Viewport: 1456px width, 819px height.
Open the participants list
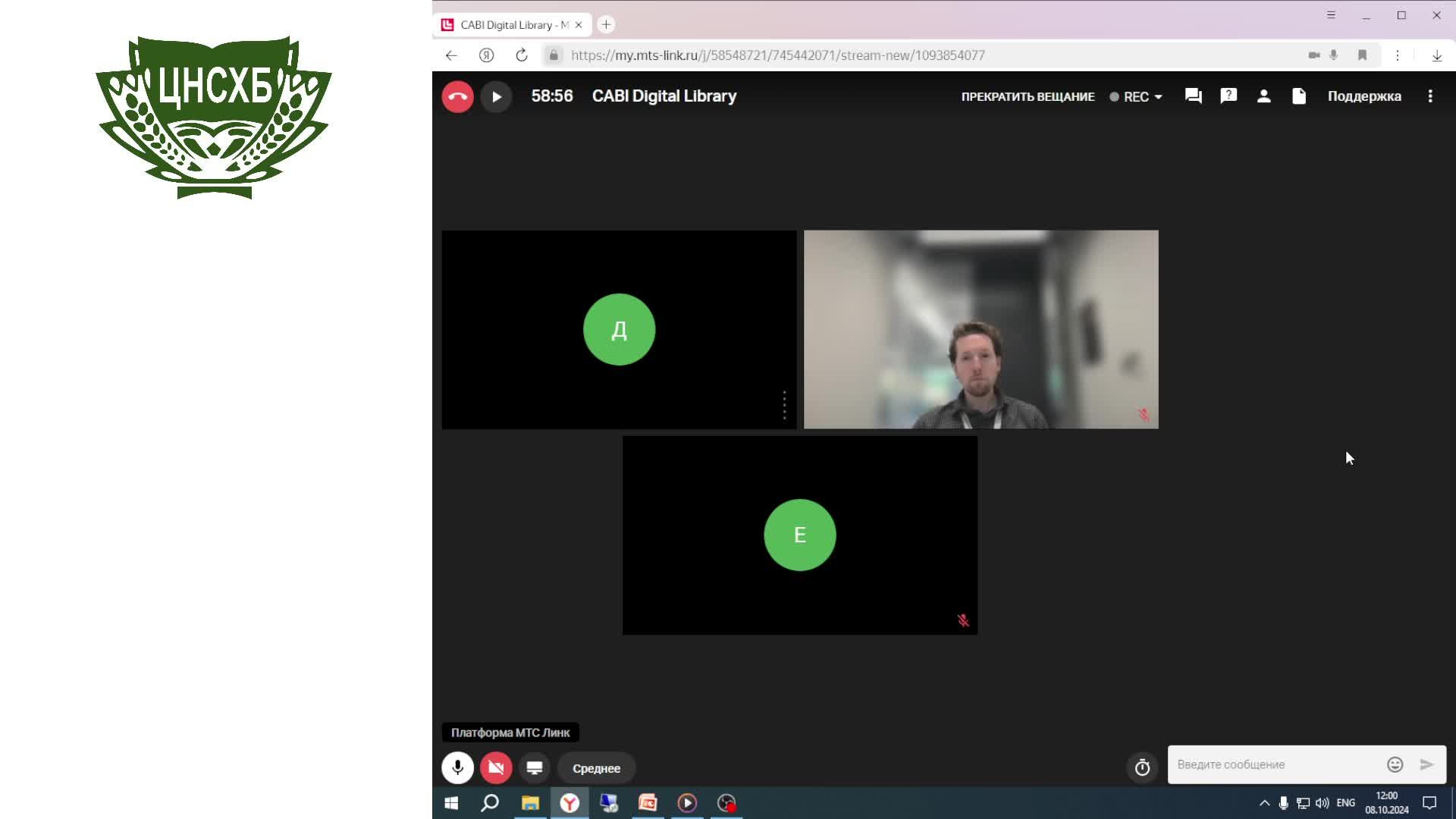click(1263, 96)
